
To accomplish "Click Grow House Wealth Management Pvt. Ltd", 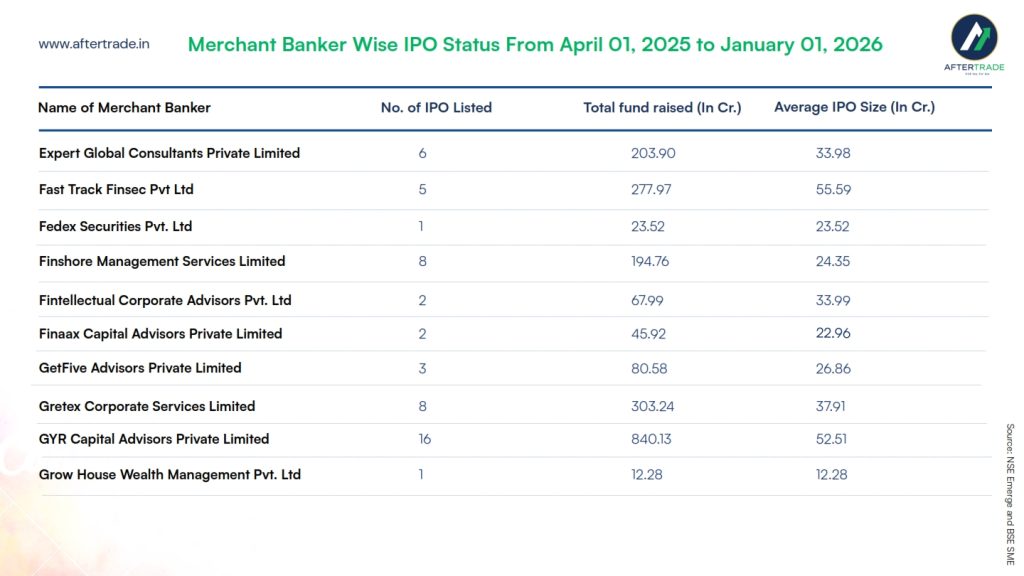I will coord(170,474).
